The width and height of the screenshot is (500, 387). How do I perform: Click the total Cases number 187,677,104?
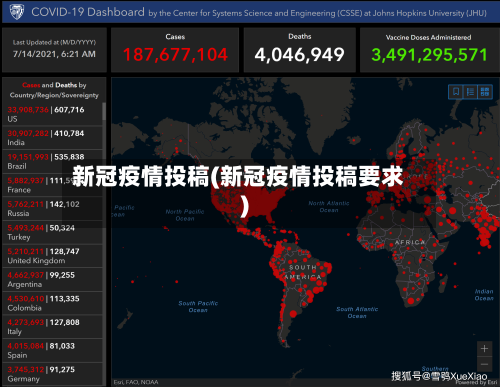point(175,54)
